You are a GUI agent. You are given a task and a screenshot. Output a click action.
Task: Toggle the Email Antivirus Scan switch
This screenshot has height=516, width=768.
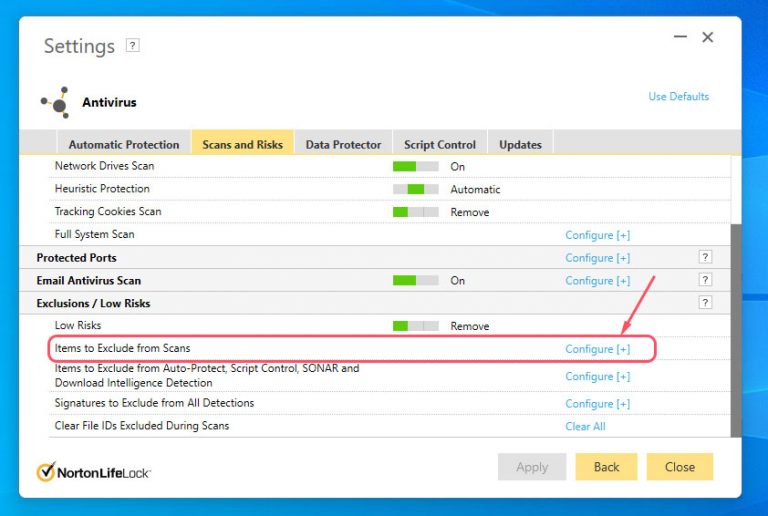pyautogui.click(x=415, y=281)
